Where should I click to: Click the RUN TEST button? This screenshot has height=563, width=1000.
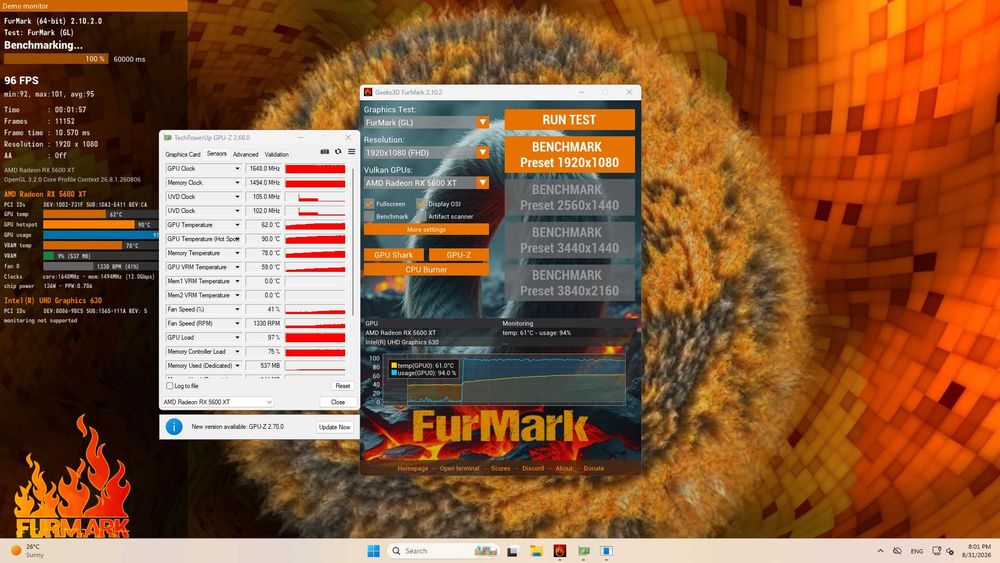(570, 120)
